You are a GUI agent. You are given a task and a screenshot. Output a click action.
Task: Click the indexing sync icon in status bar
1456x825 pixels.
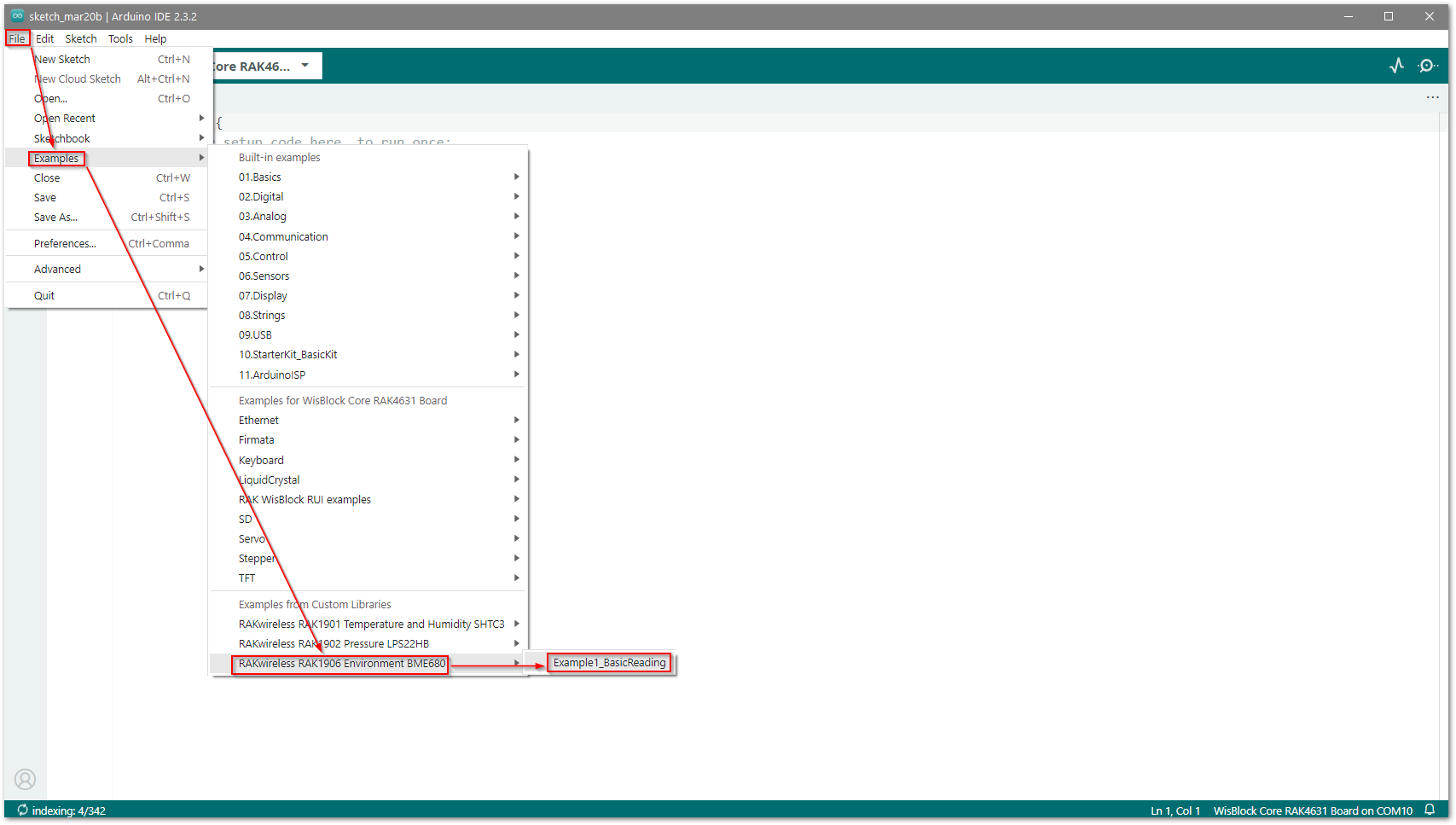[22, 810]
